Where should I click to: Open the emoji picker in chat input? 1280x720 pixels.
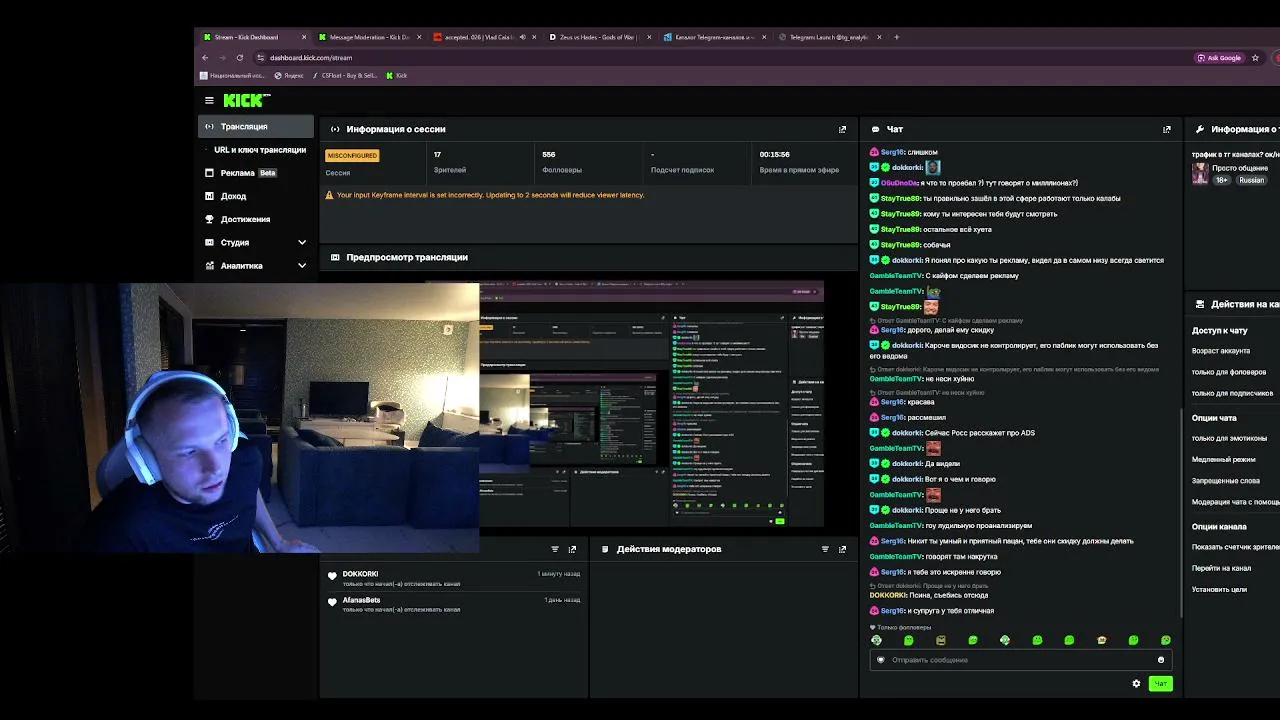[1161, 660]
